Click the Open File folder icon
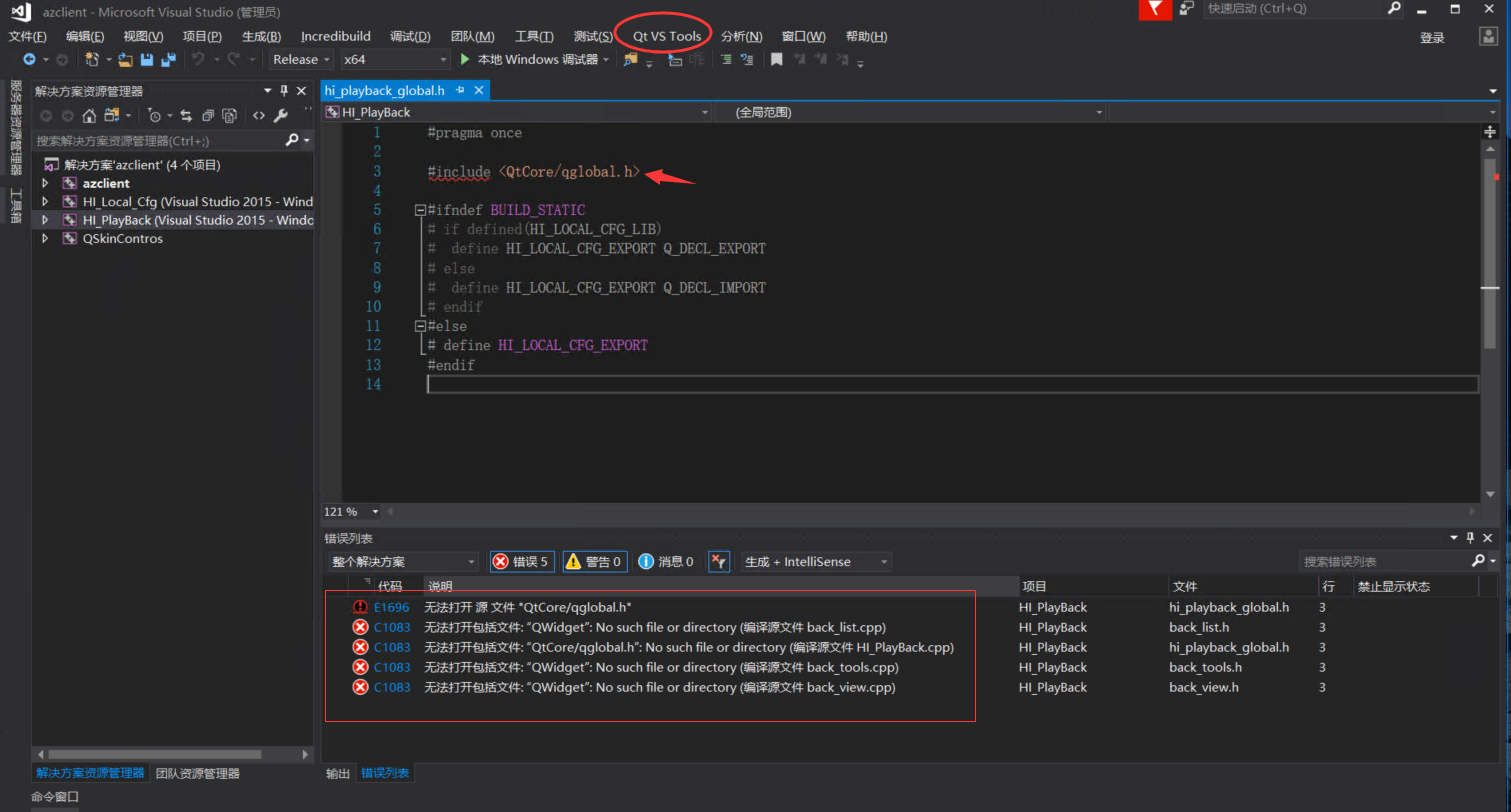Viewport: 1511px width, 812px height. (x=125, y=60)
